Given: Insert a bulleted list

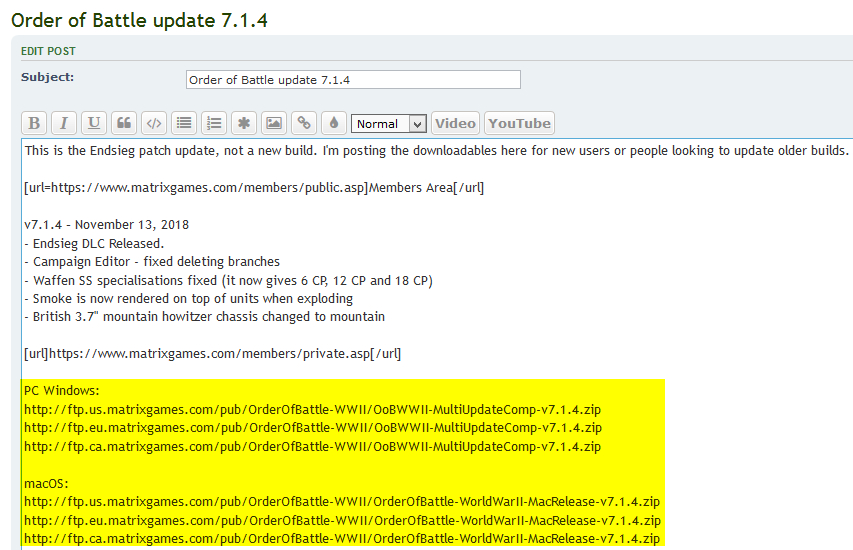Looking at the screenshot, I should click(x=184, y=123).
